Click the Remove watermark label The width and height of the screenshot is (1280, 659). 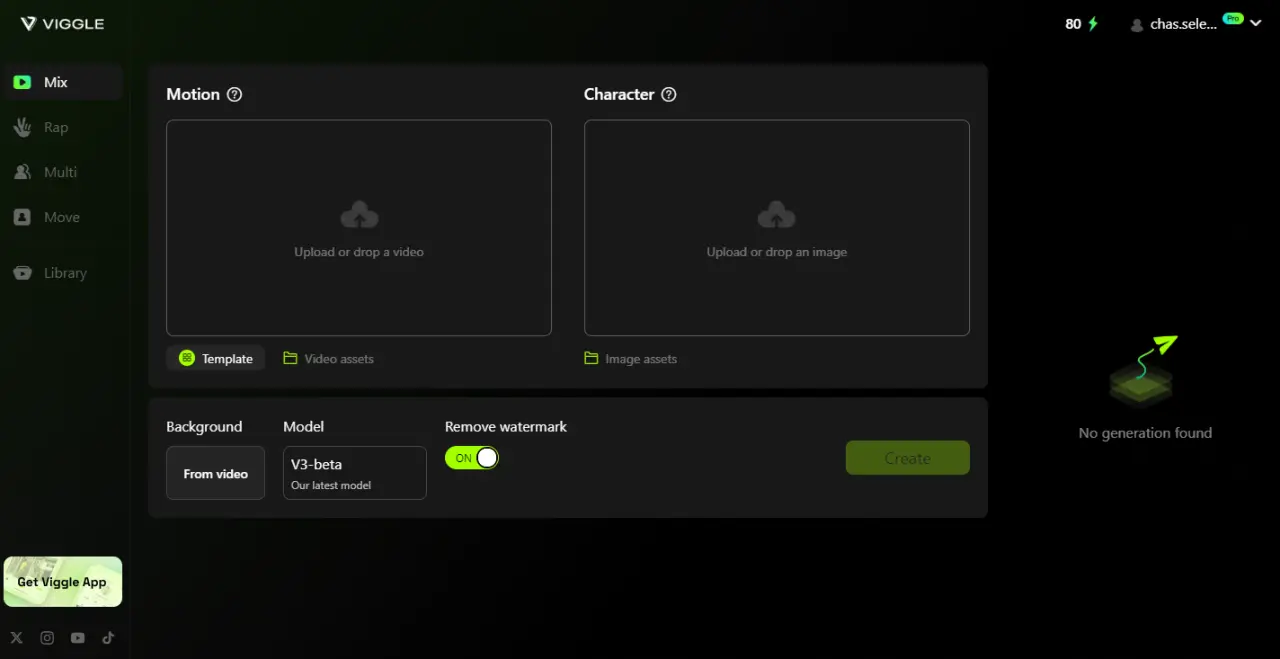(x=506, y=426)
